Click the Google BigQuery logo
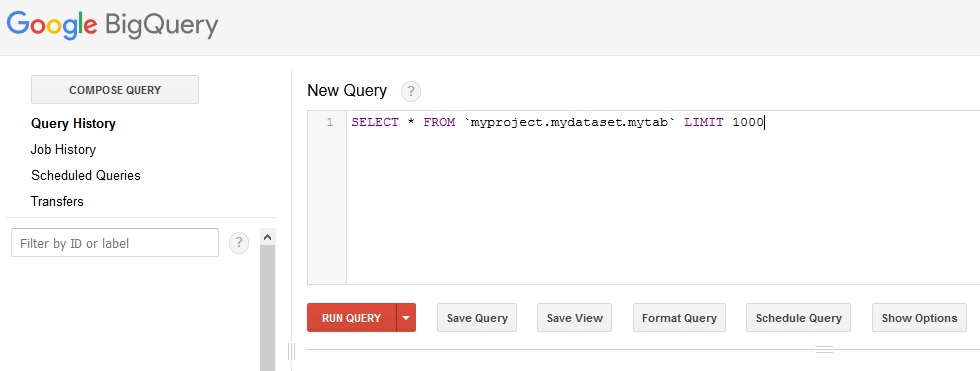980x371 pixels. [x=112, y=26]
